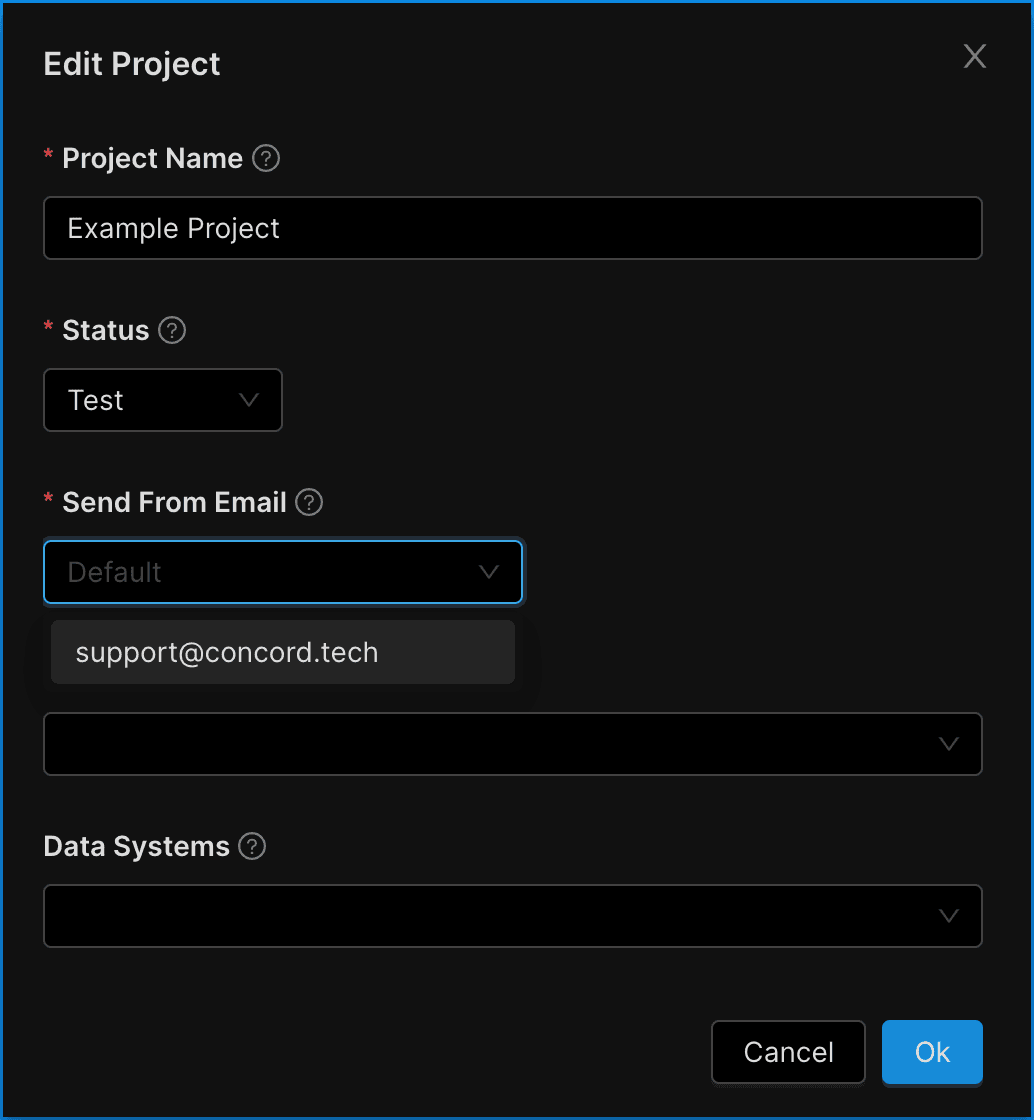
Task: Click the chevron in Send From Email box
Action: (489, 572)
